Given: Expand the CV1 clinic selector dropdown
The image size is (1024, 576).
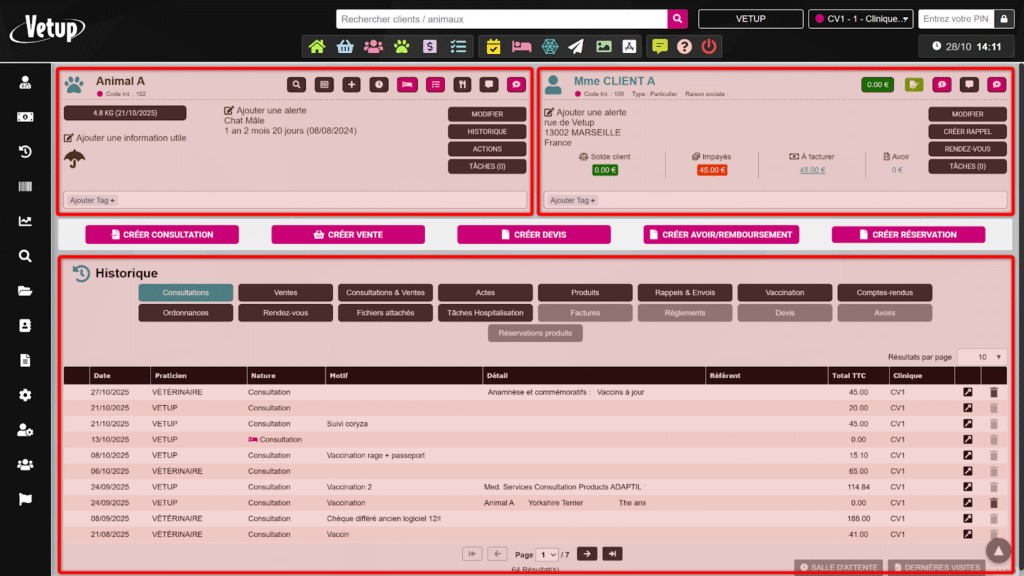Looking at the screenshot, I should click(x=860, y=19).
